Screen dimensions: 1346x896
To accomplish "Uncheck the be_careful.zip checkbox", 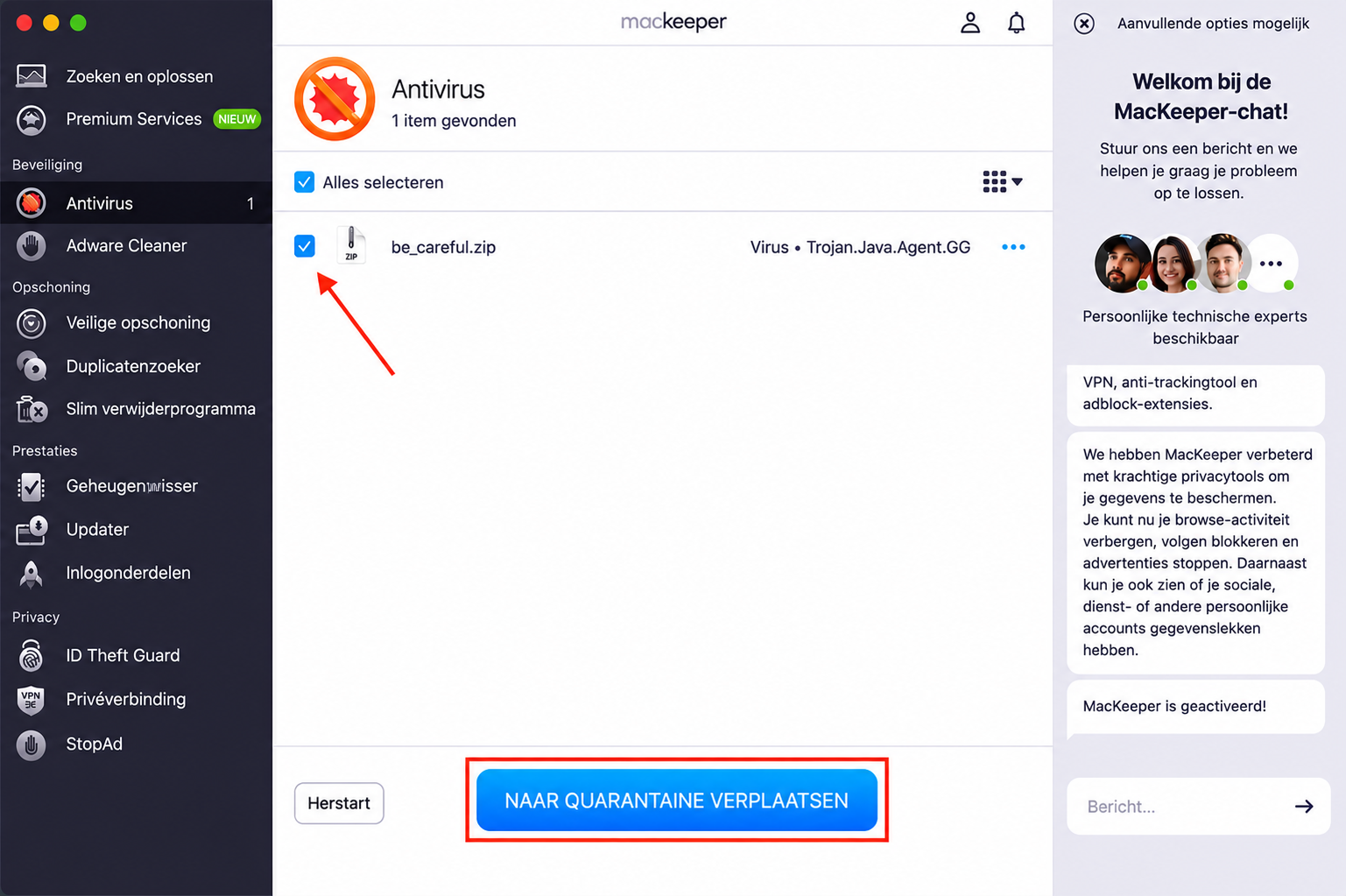I will (304, 246).
